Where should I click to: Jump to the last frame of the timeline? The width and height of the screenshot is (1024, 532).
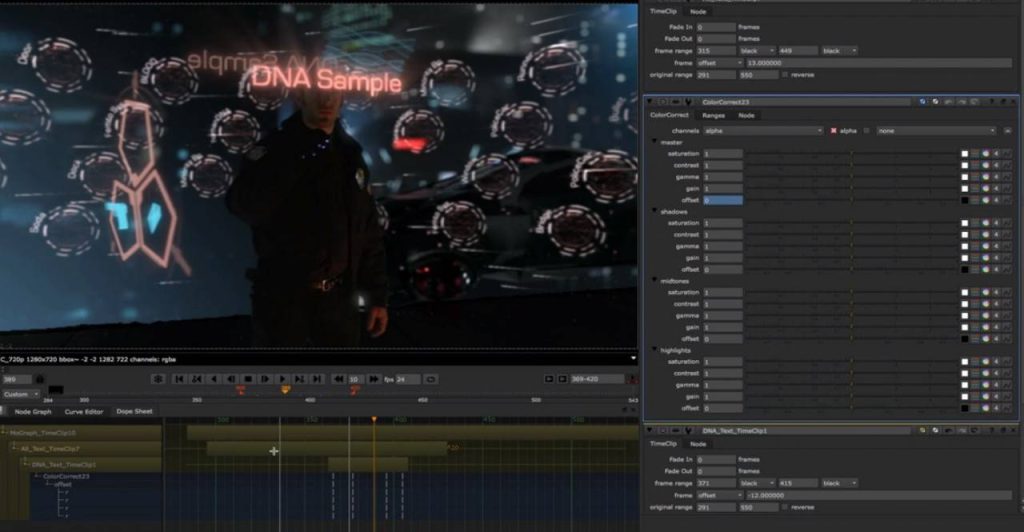[x=317, y=379]
